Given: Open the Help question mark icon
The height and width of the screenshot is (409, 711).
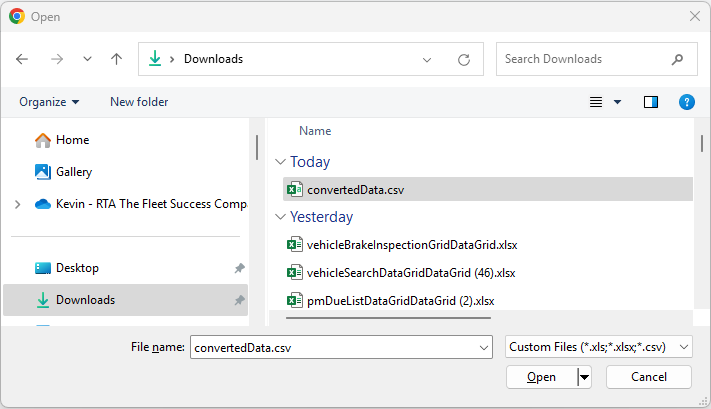Looking at the screenshot, I should click(x=686, y=102).
